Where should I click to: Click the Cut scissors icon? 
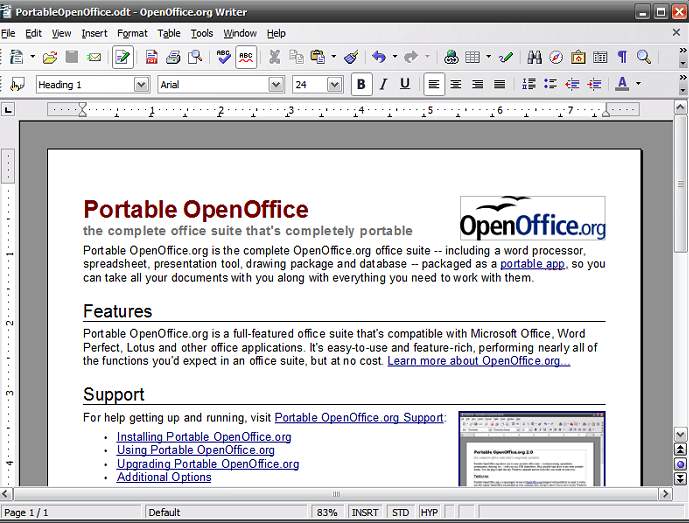point(275,57)
